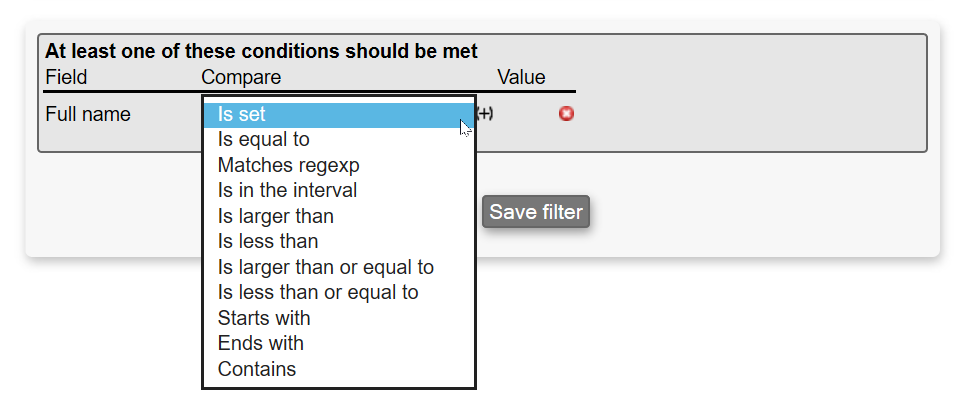
Task: Remove the Full name condition with red X
Action: coord(566,114)
